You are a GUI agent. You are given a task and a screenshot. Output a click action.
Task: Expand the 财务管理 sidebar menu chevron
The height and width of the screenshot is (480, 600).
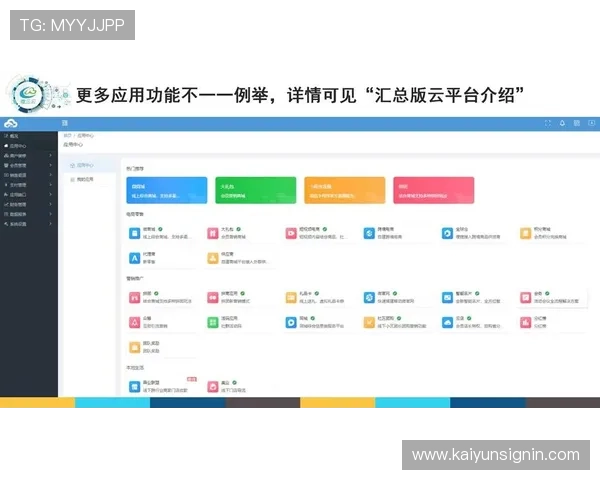(x=51, y=204)
